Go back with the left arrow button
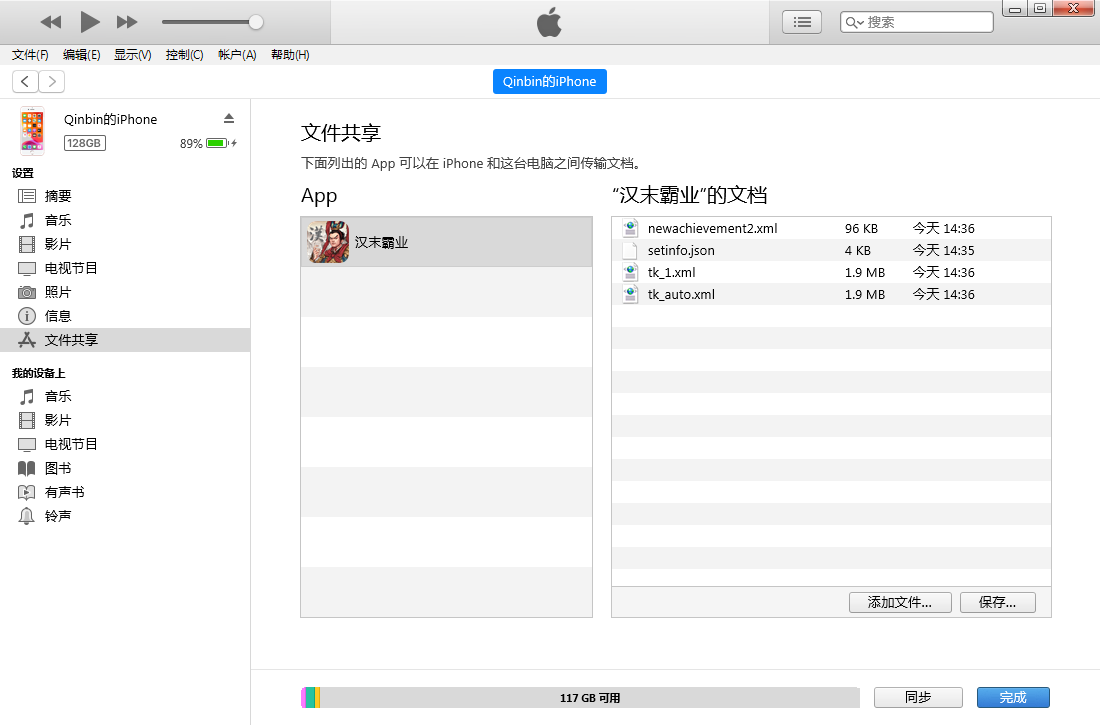The image size is (1100, 725). click(25, 81)
